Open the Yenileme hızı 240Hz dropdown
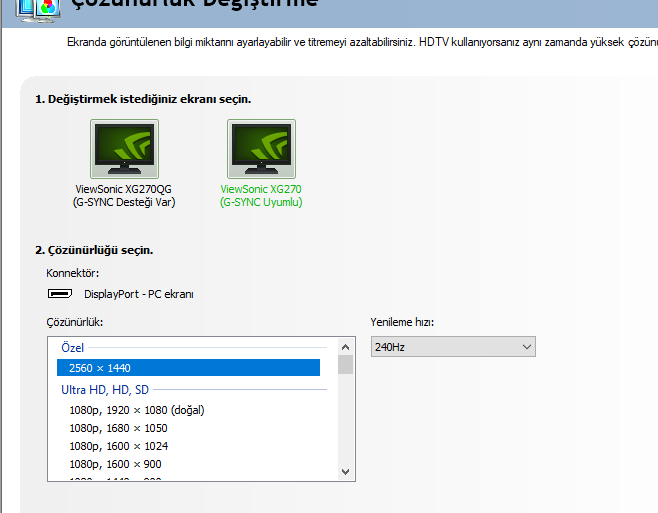Viewport: 658px width, 513px height. (x=453, y=346)
